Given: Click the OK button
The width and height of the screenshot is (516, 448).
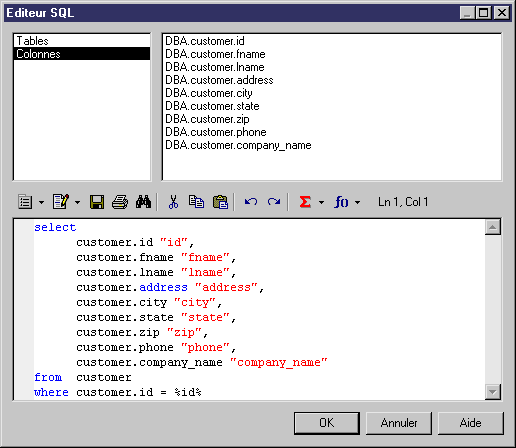Looking at the screenshot, I should (x=327, y=423).
